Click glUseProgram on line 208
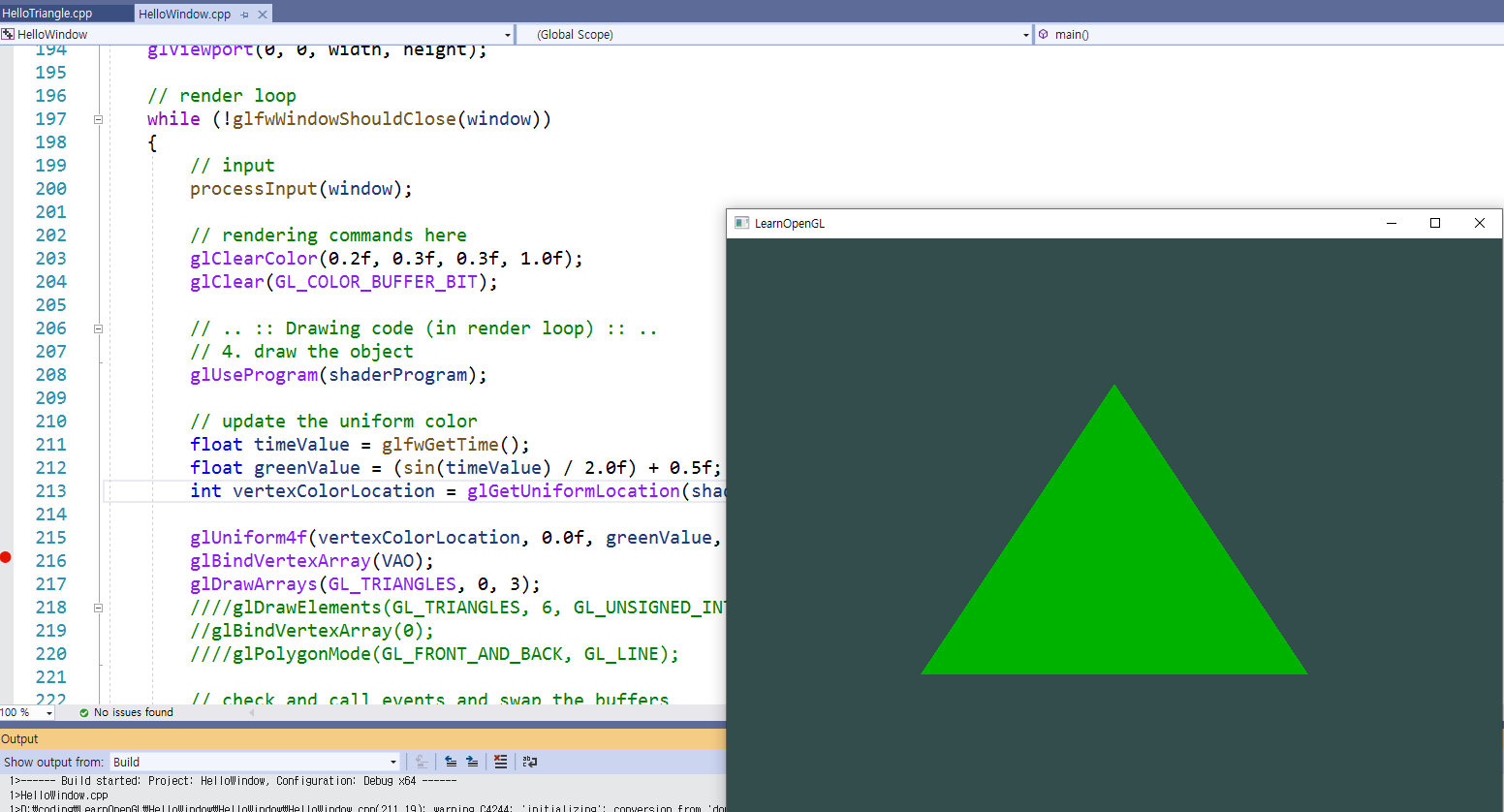The width and height of the screenshot is (1504, 812). 254,375
